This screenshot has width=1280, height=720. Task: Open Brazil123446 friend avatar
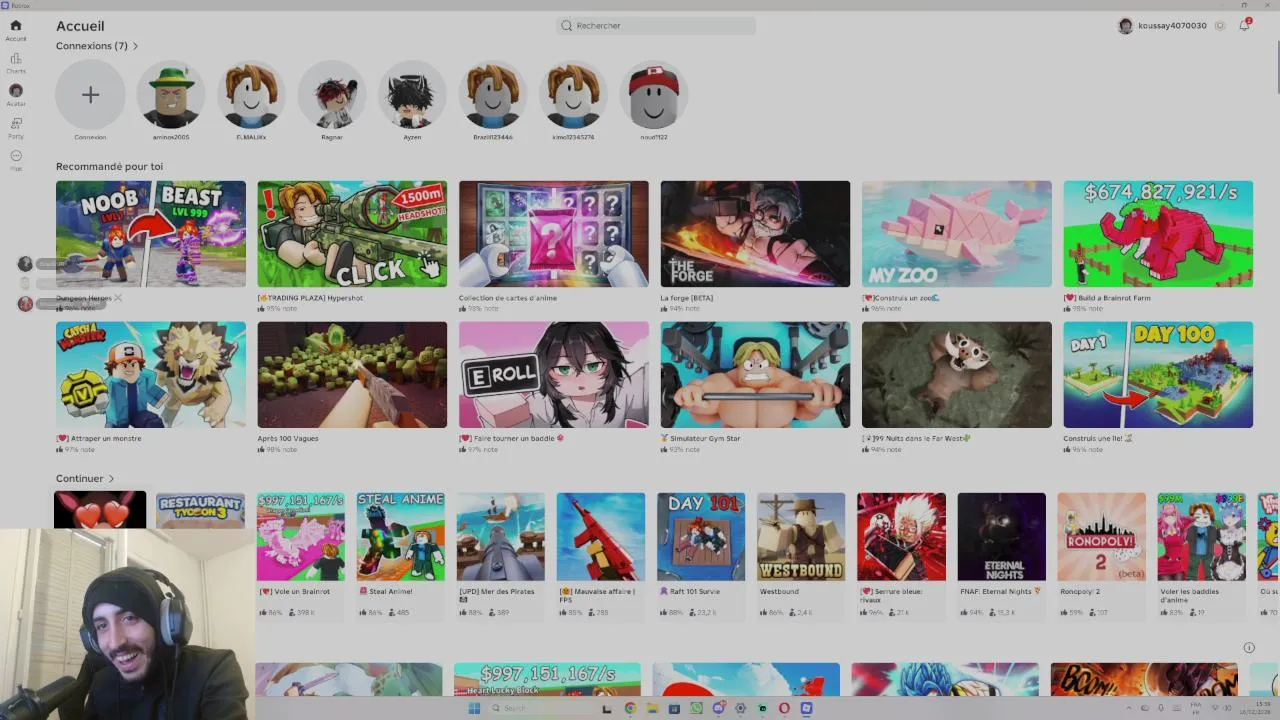(x=493, y=95)
